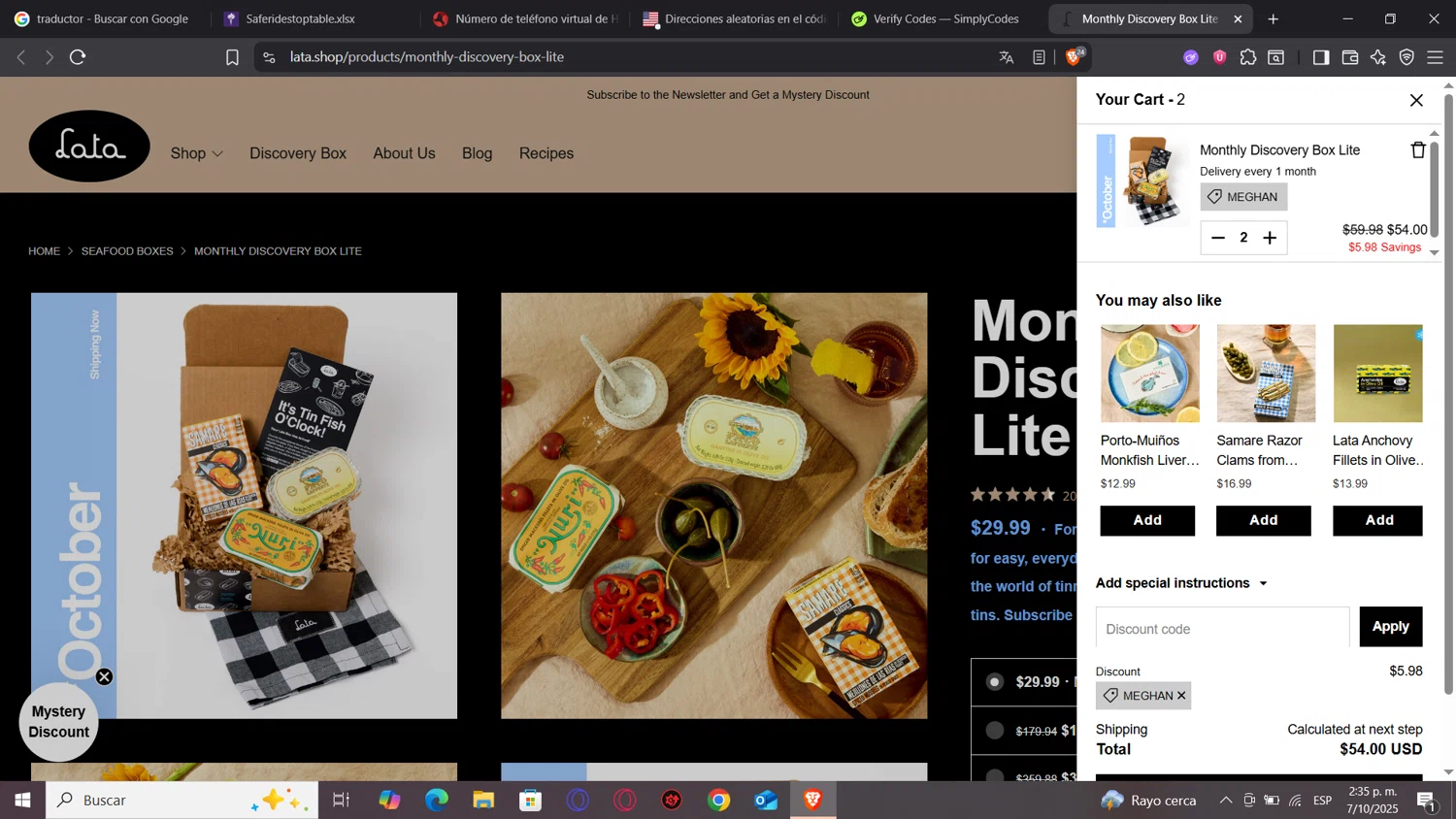Expand Add special instructions section
The height and width of the screenshot is (819, 1456).
click(x=1181, y=583)
